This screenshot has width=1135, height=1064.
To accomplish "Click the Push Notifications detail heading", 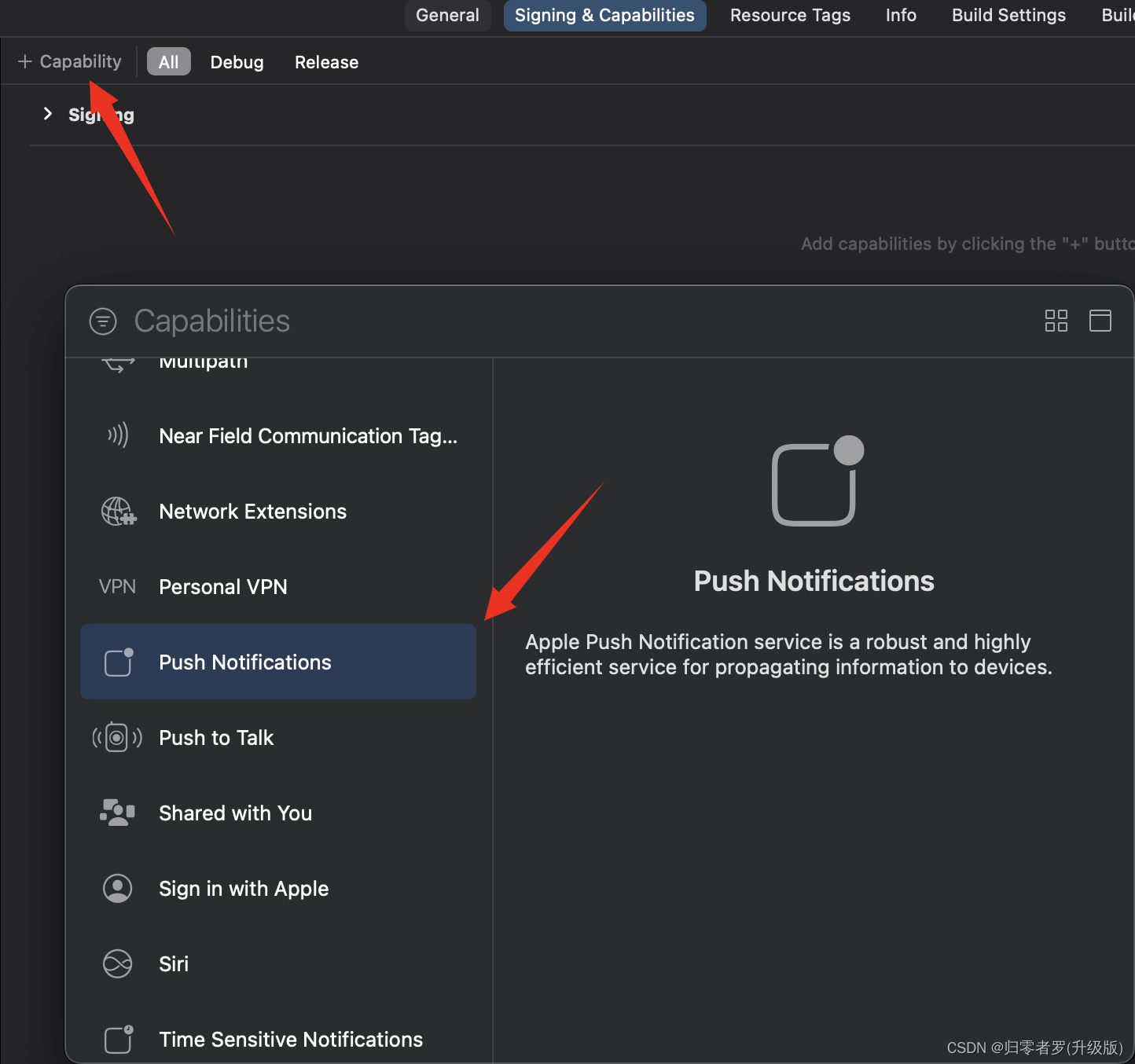I will pos(814,582).
